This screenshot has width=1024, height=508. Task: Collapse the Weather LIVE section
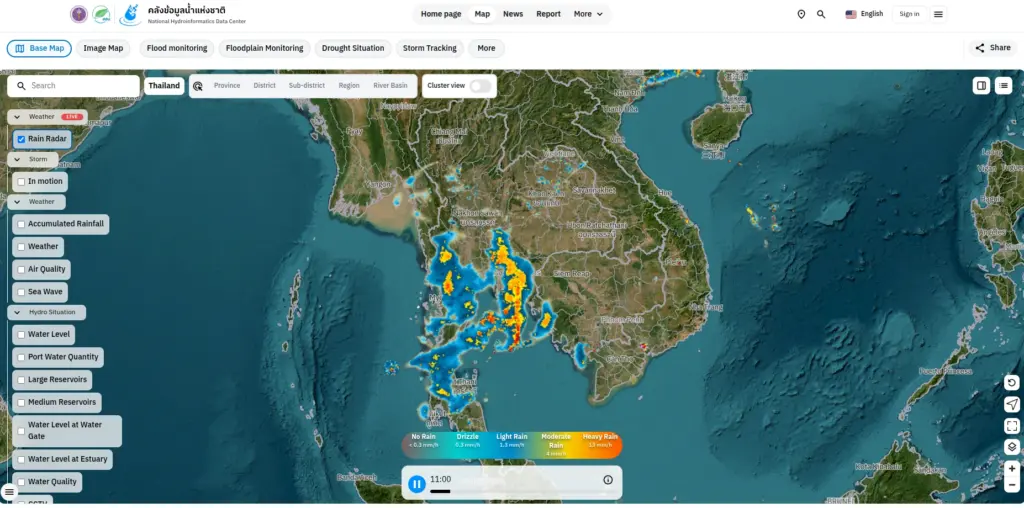coord(47,117)
